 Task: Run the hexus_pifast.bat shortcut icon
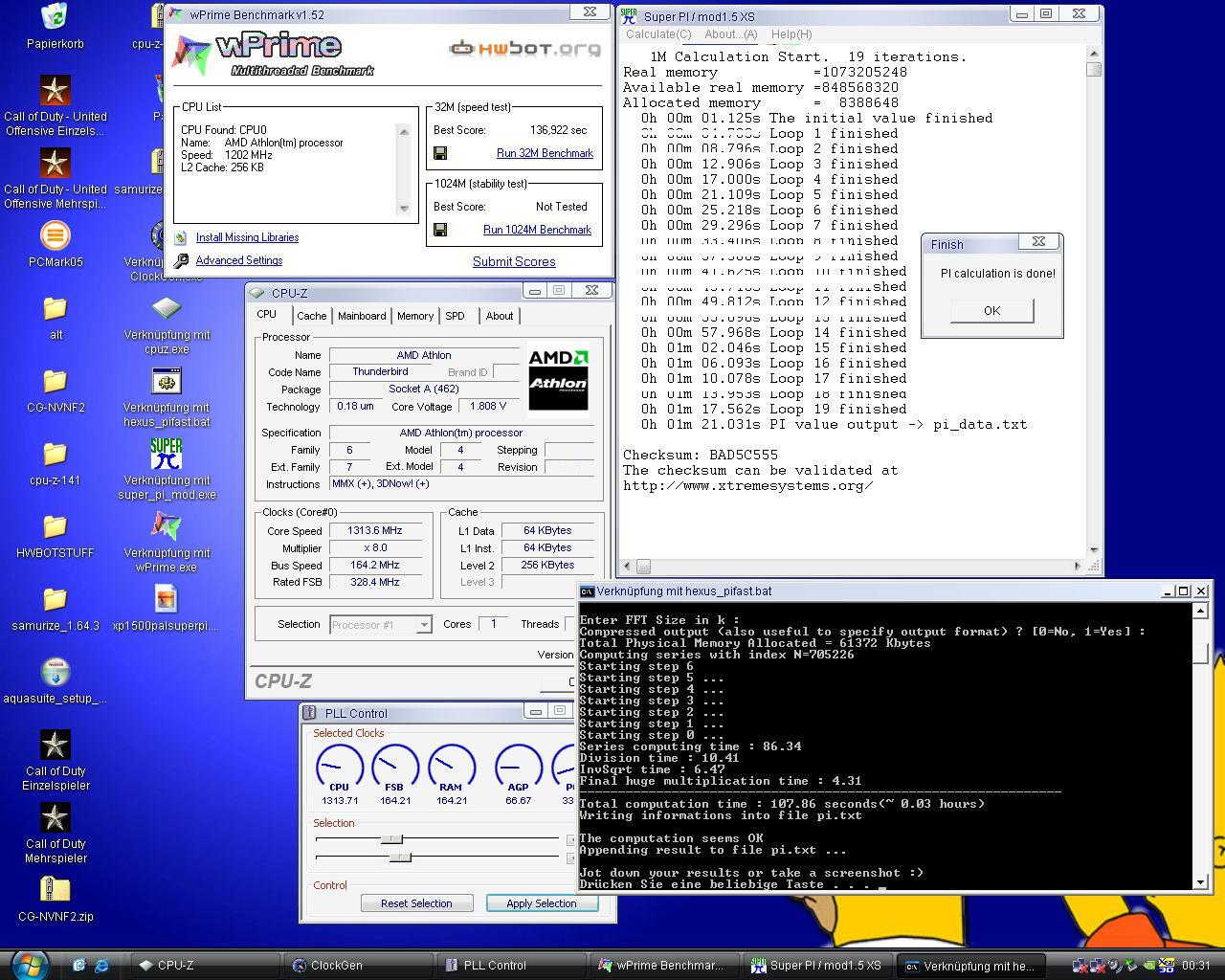167,381
